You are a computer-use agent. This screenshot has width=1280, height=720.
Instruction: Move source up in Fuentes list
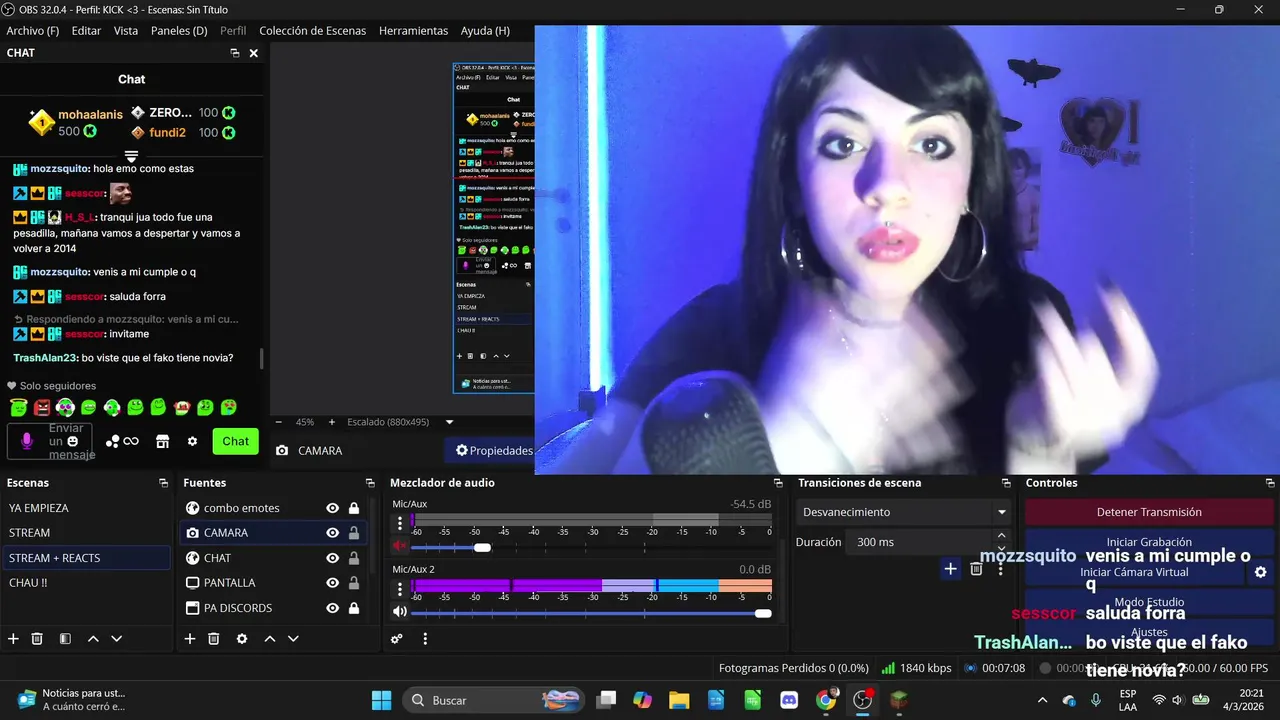coord(269,639)
